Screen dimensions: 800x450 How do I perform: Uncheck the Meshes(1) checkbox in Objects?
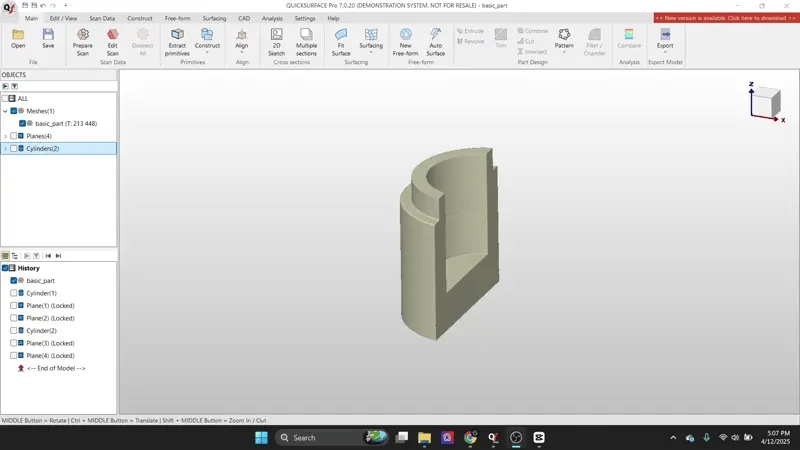click(14, 111)
